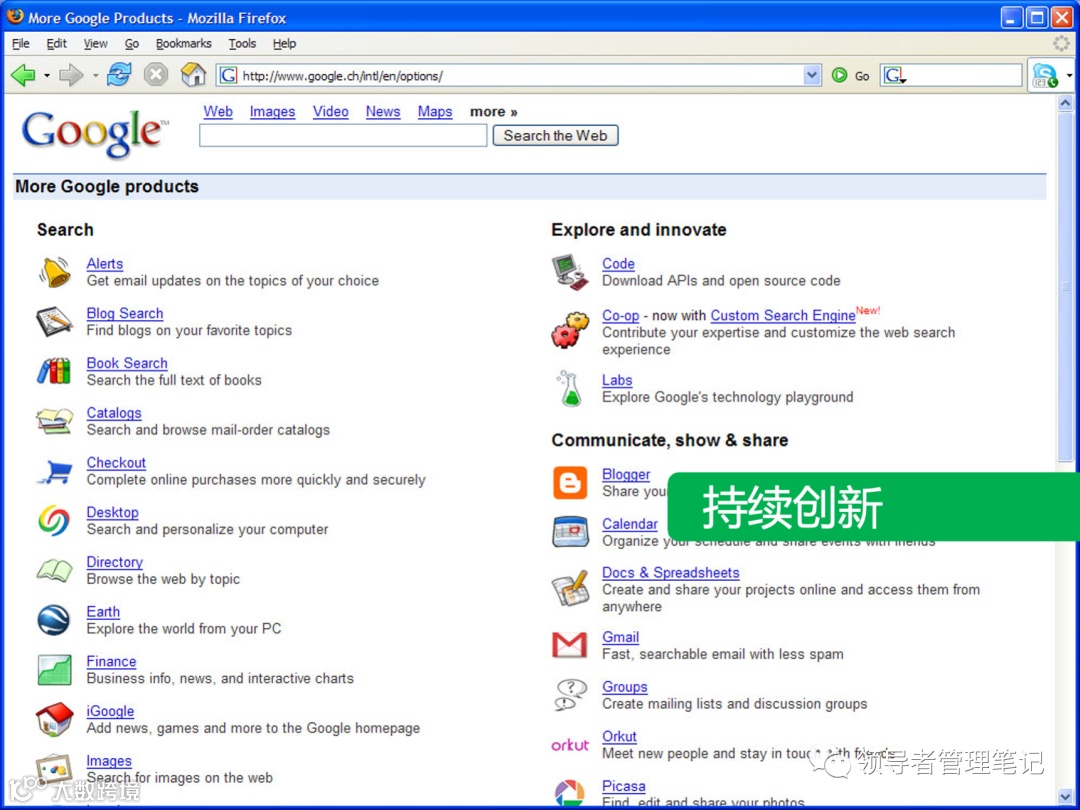This screenshot has height=810, width=1080.
Task: Open the Forward button history dropdown arrow
Action: point(95,76)
